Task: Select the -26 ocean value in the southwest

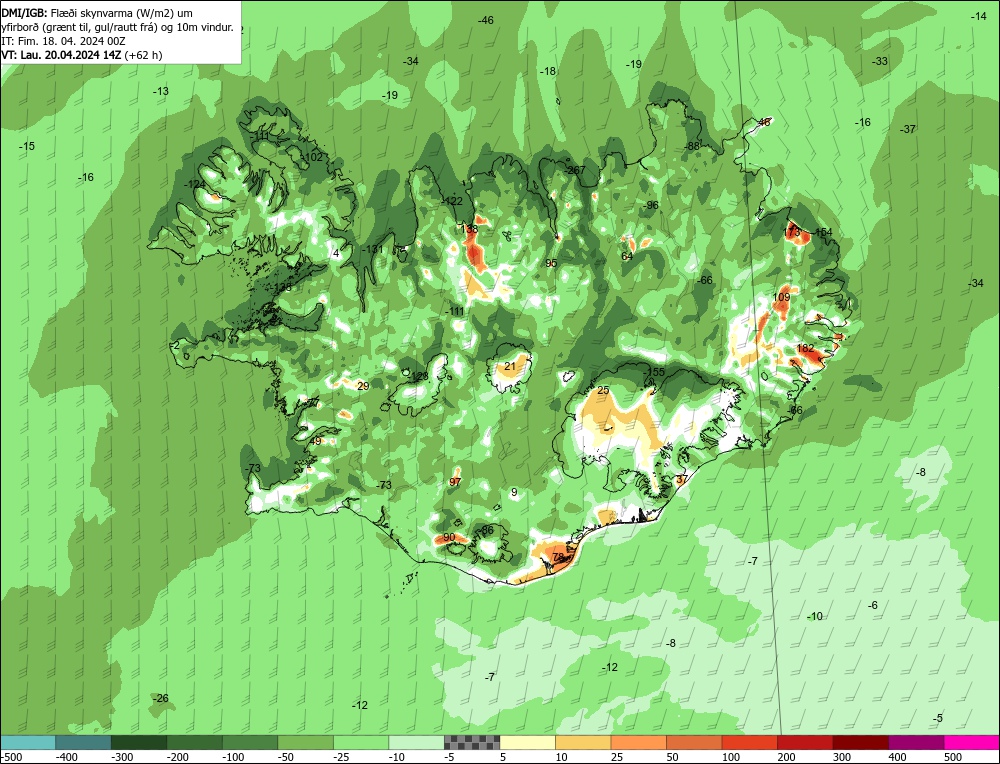Action: pos(161,698)
